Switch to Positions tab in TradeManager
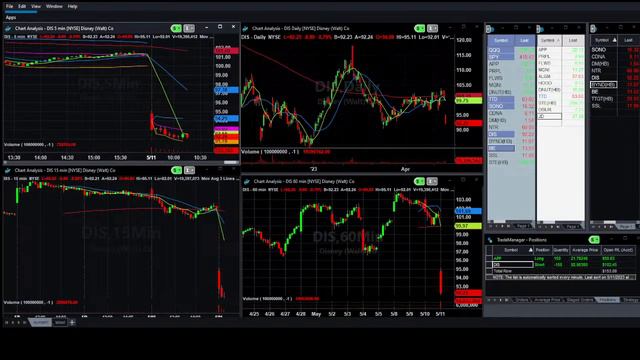The height and width of the screenshot is (360, 640). click(x=607, y=300)
